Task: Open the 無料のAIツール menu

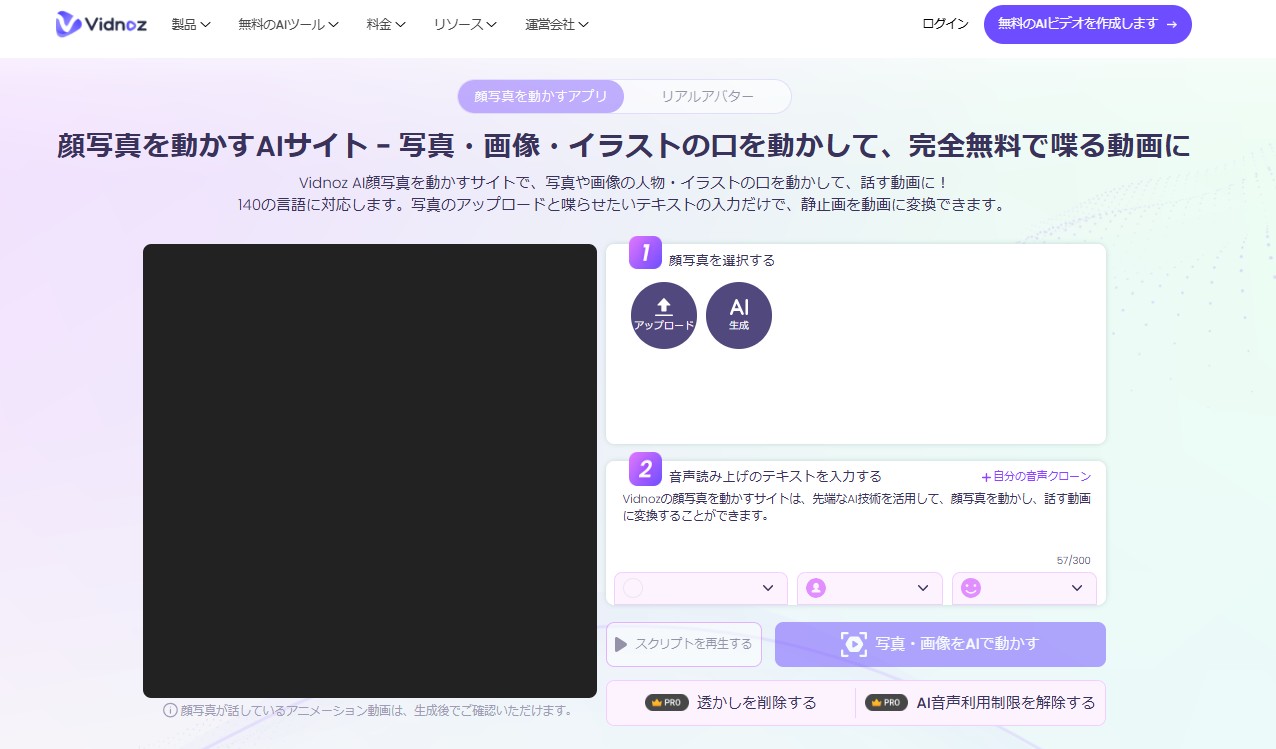Action: [x=287, y=24]
